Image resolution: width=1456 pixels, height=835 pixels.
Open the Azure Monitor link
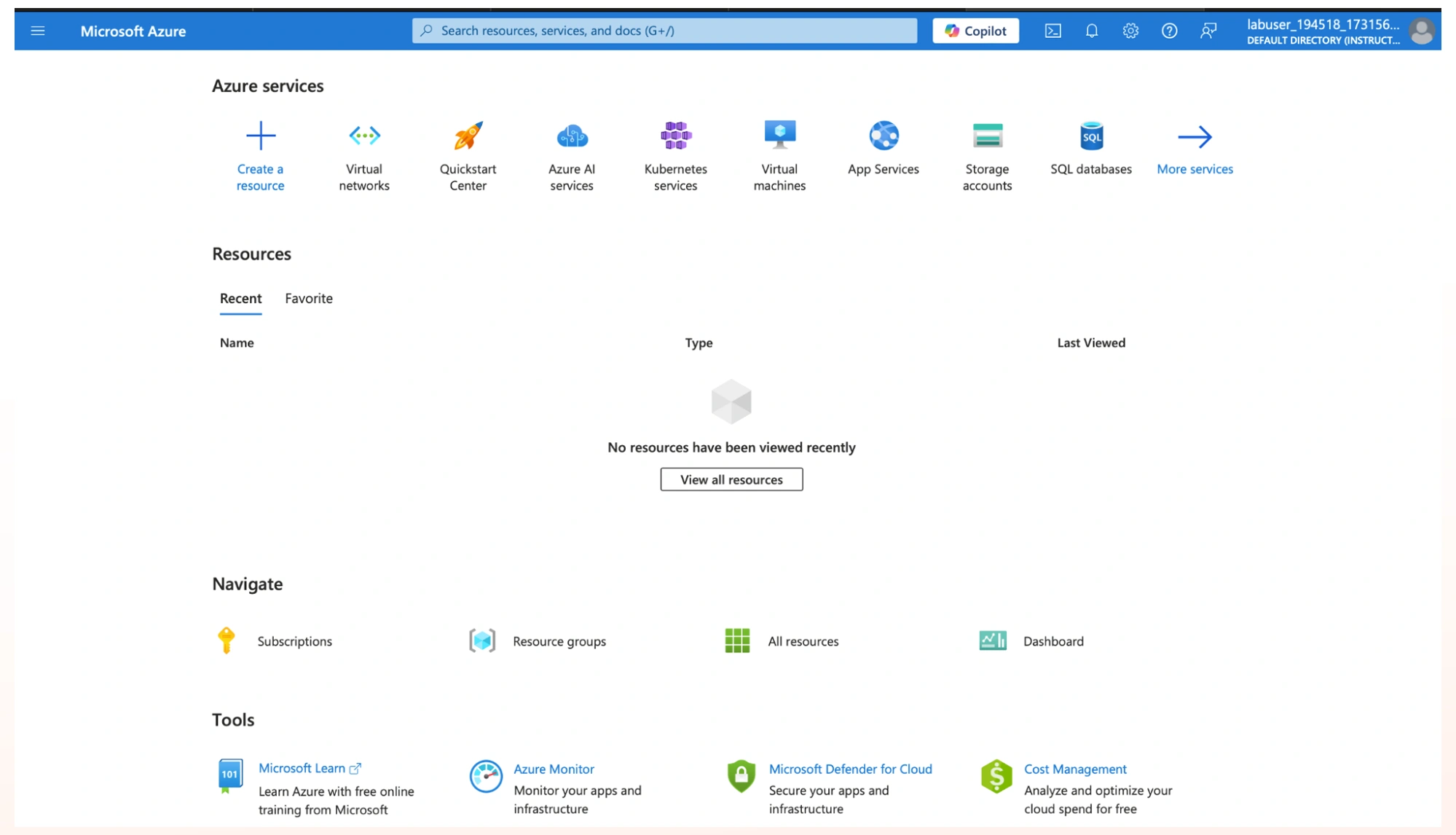[554, 769]
